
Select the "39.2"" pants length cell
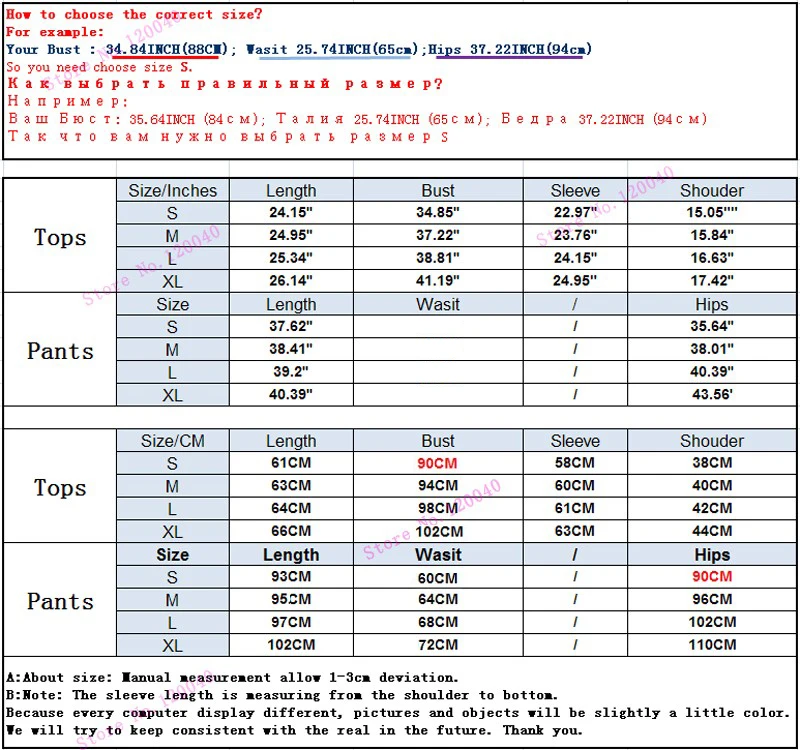click(x=291, y=371)
